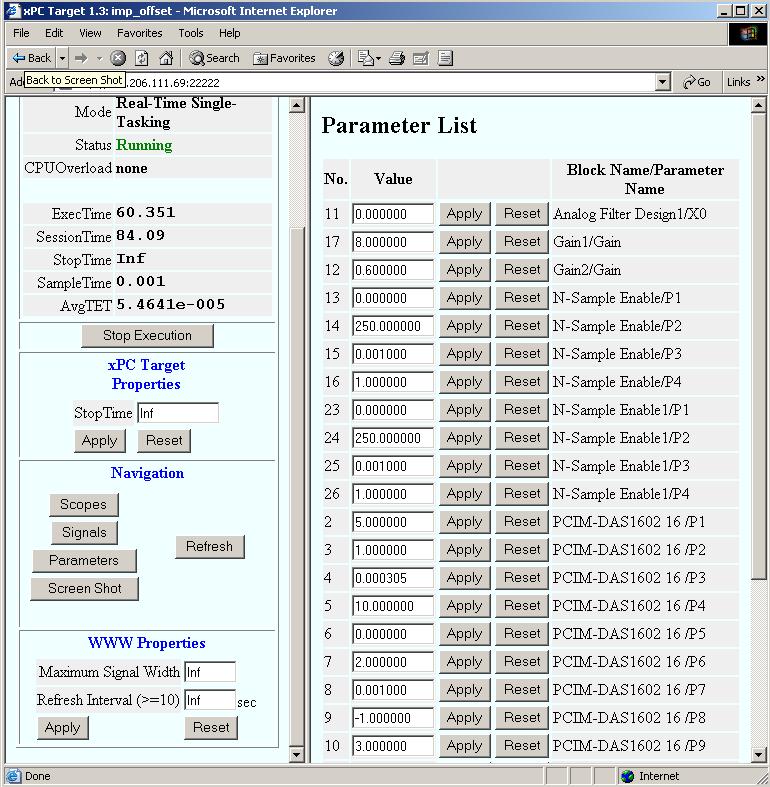The height and width of the screenshot is (787, 770).
Task: Apply the WWW Properties settings
Action: pyautogui.click(x=63, y=728)
